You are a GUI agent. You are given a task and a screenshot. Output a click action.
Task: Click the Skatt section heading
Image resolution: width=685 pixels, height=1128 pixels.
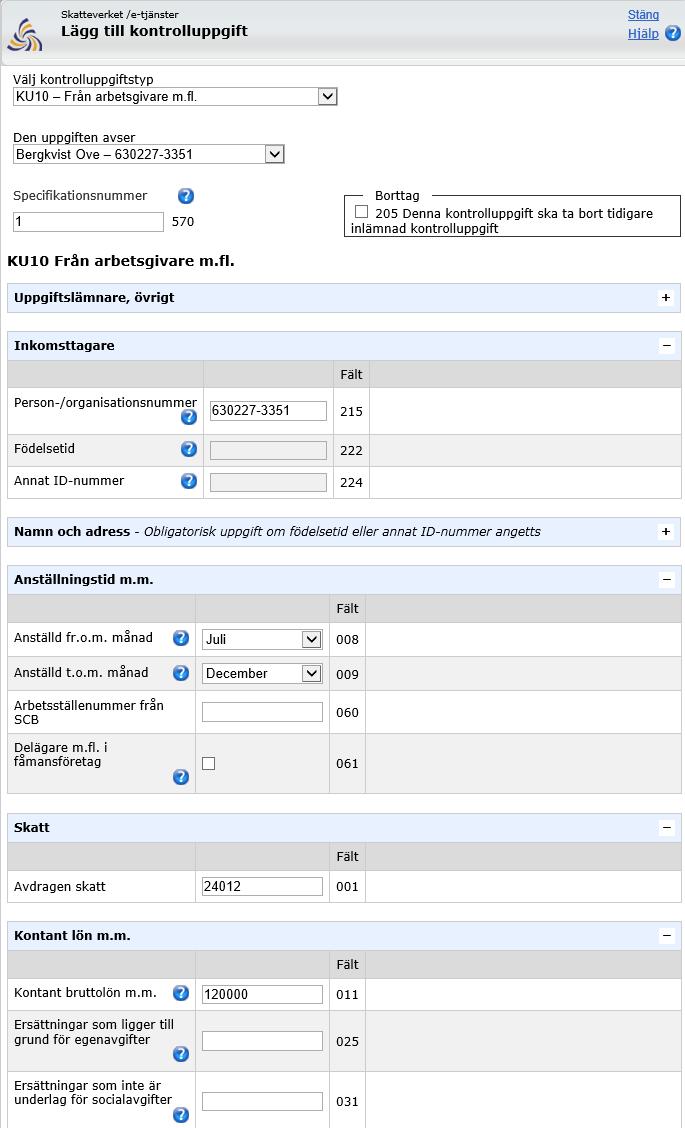coord(32,827)
